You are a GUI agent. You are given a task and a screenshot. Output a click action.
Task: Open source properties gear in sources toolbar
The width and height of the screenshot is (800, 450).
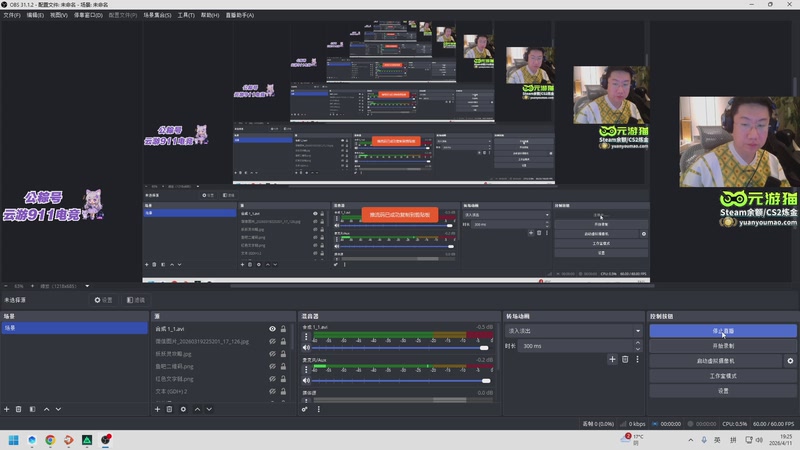183,409
